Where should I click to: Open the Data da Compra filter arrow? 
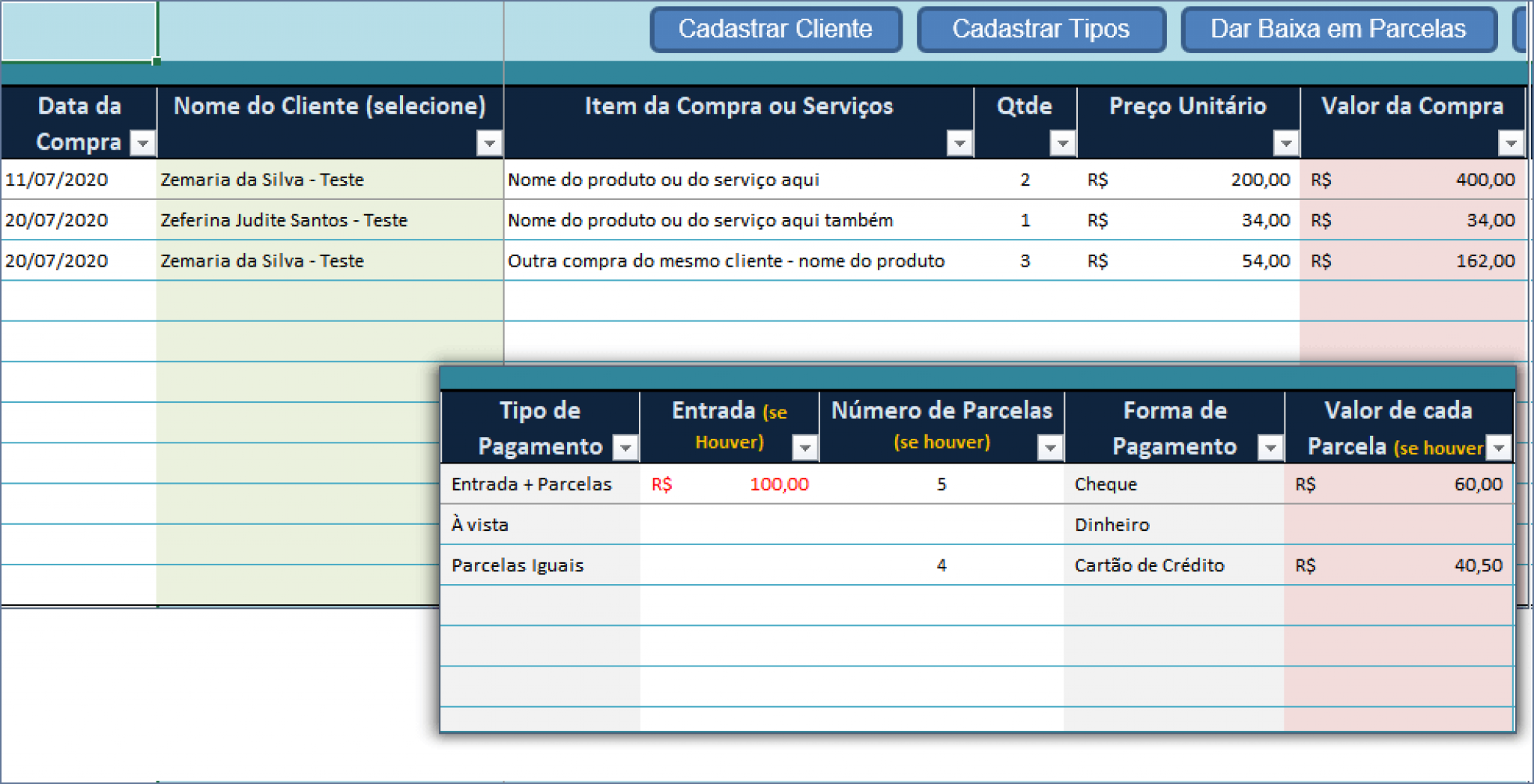click(142, 142)
